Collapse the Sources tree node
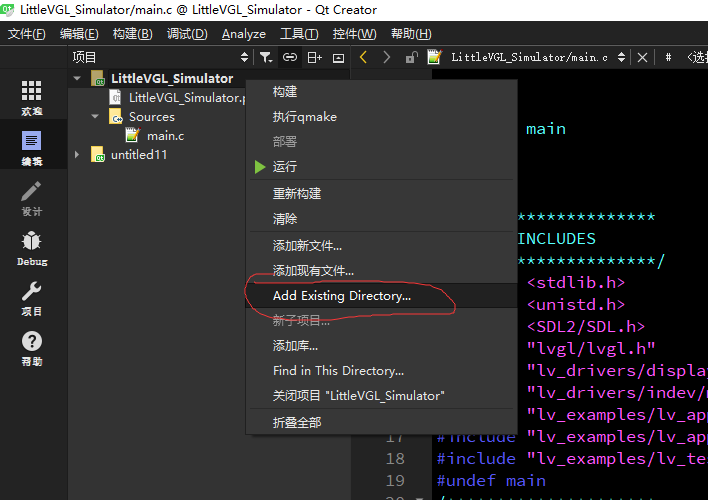 click(x=95, y=117)
